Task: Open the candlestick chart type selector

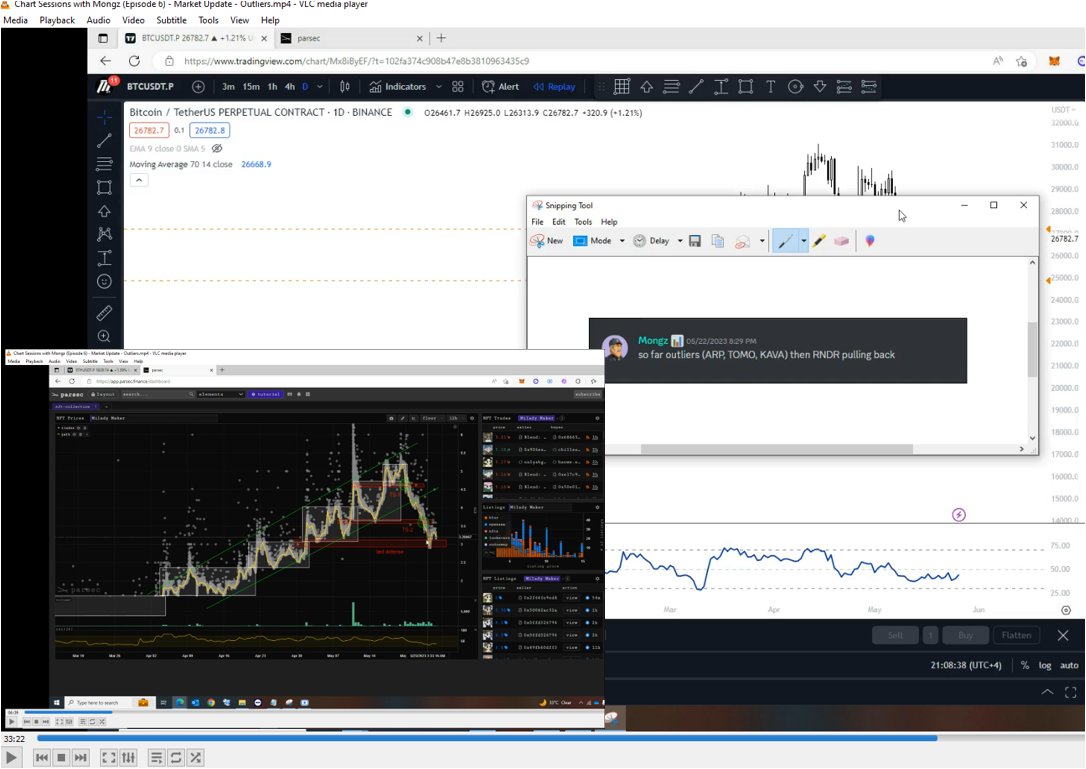Action: (344, 87)
